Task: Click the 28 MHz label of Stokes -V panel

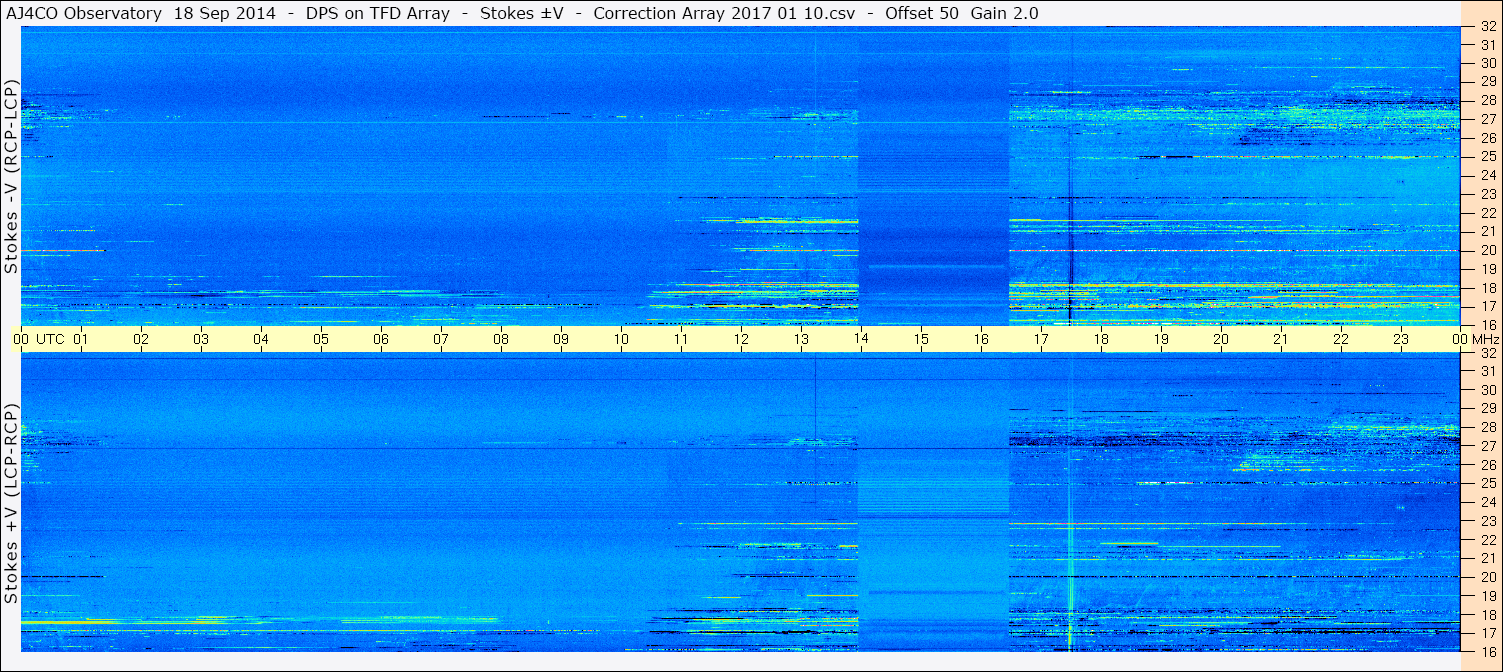Action: tap(1488, 100)
